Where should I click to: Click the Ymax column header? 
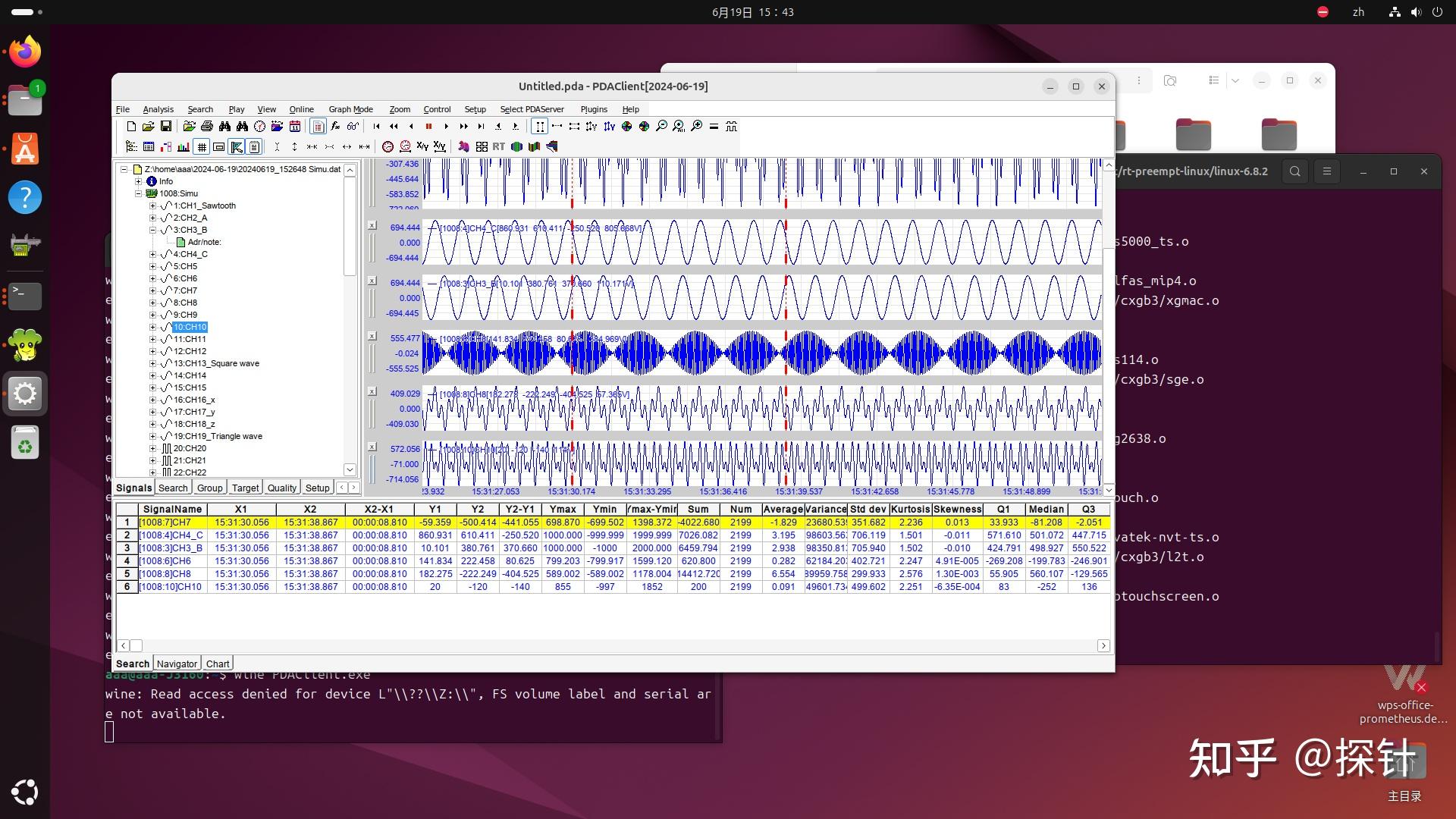(x=563, y=510)
